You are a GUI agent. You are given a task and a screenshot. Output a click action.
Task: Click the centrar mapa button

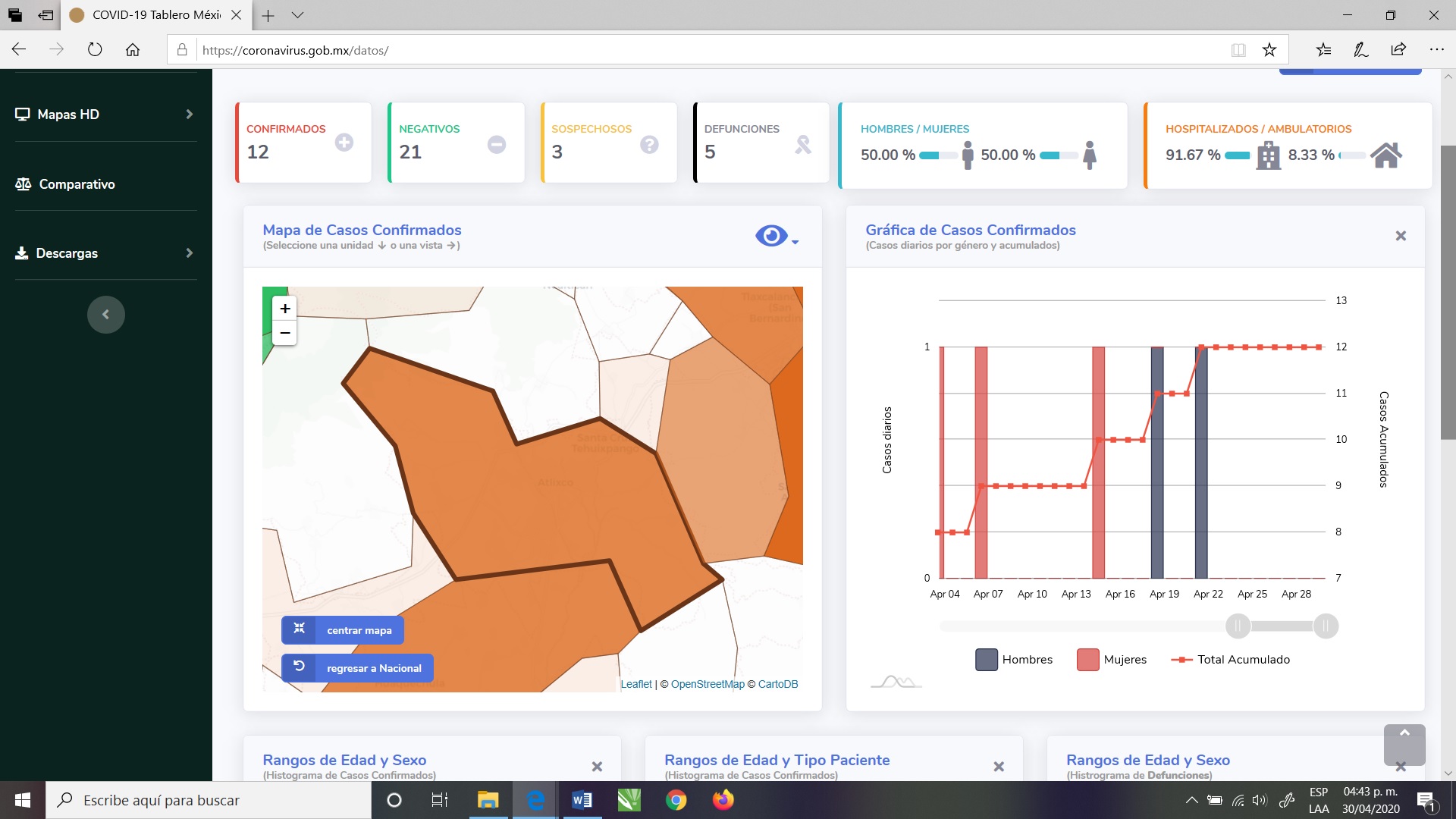(343, 630)
